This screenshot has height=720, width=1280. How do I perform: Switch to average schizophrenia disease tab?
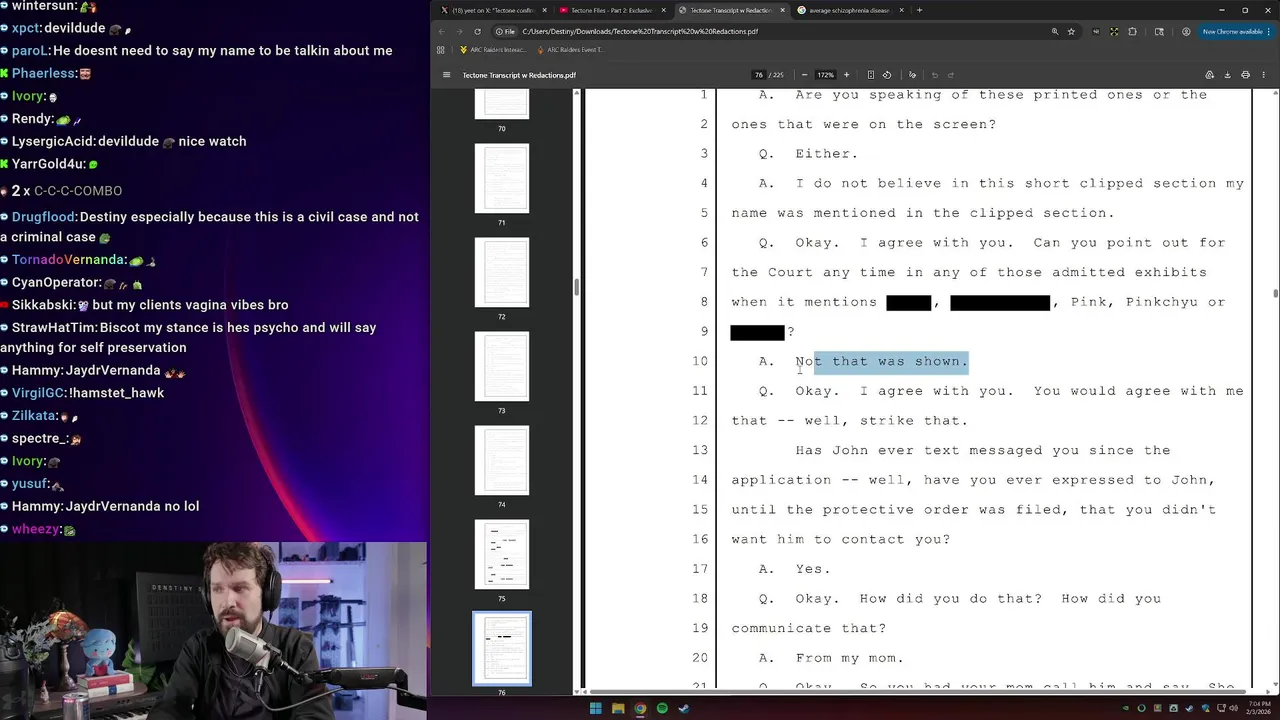(x=848, y=10)
